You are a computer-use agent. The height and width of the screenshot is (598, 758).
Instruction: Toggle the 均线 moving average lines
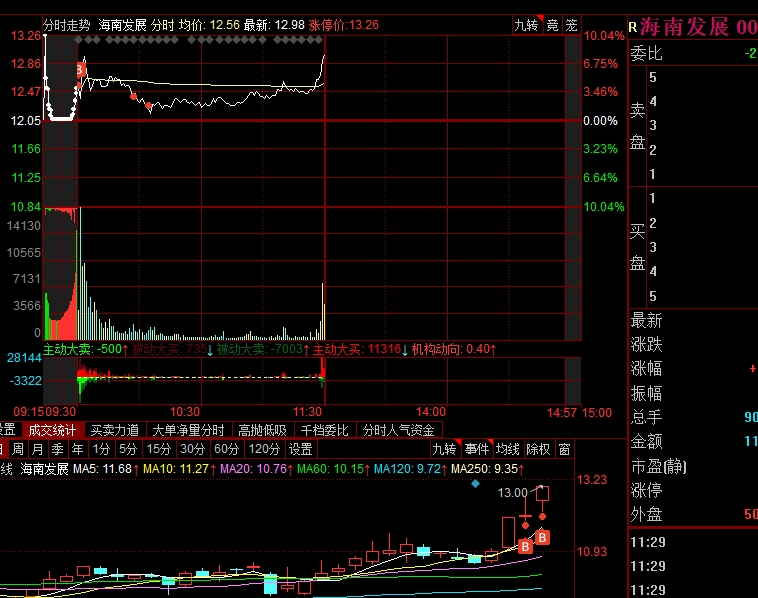point(508,449)
